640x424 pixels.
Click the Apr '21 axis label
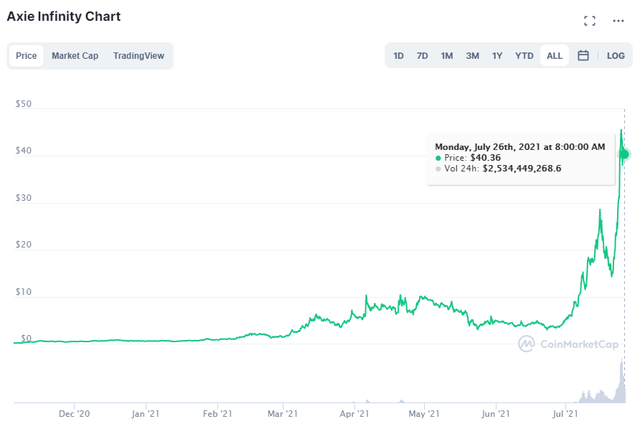[354, 414]
